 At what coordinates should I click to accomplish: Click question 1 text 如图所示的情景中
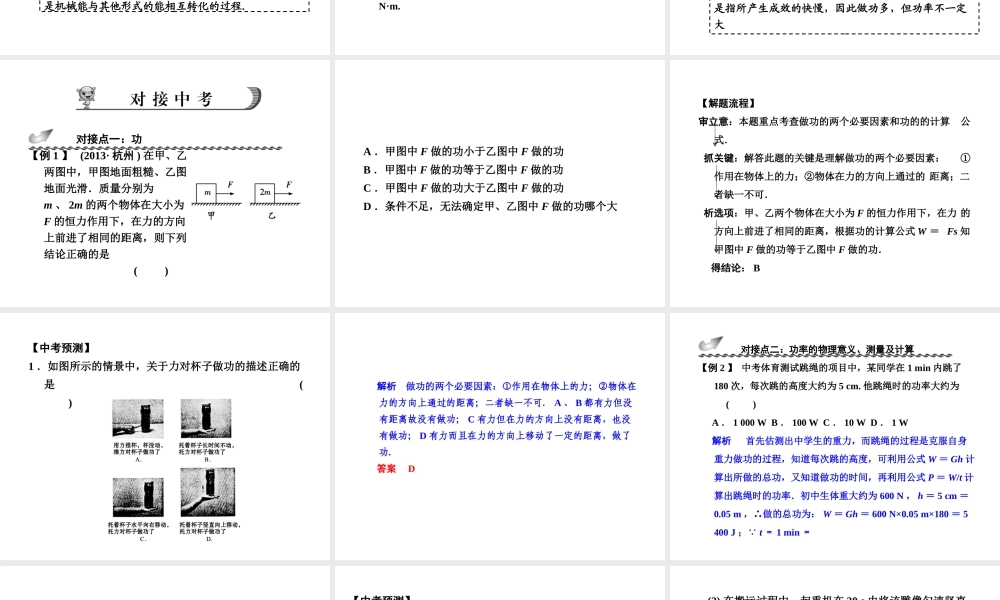[x=165, y=375]
